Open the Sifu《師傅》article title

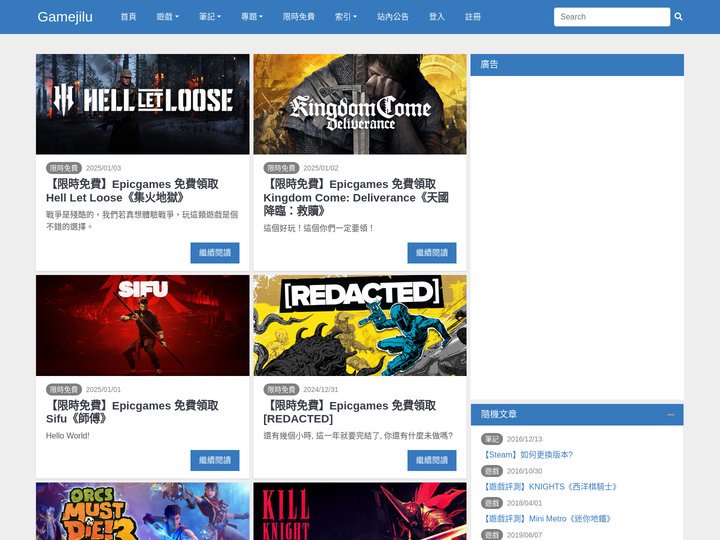click(x=132, y=412)
